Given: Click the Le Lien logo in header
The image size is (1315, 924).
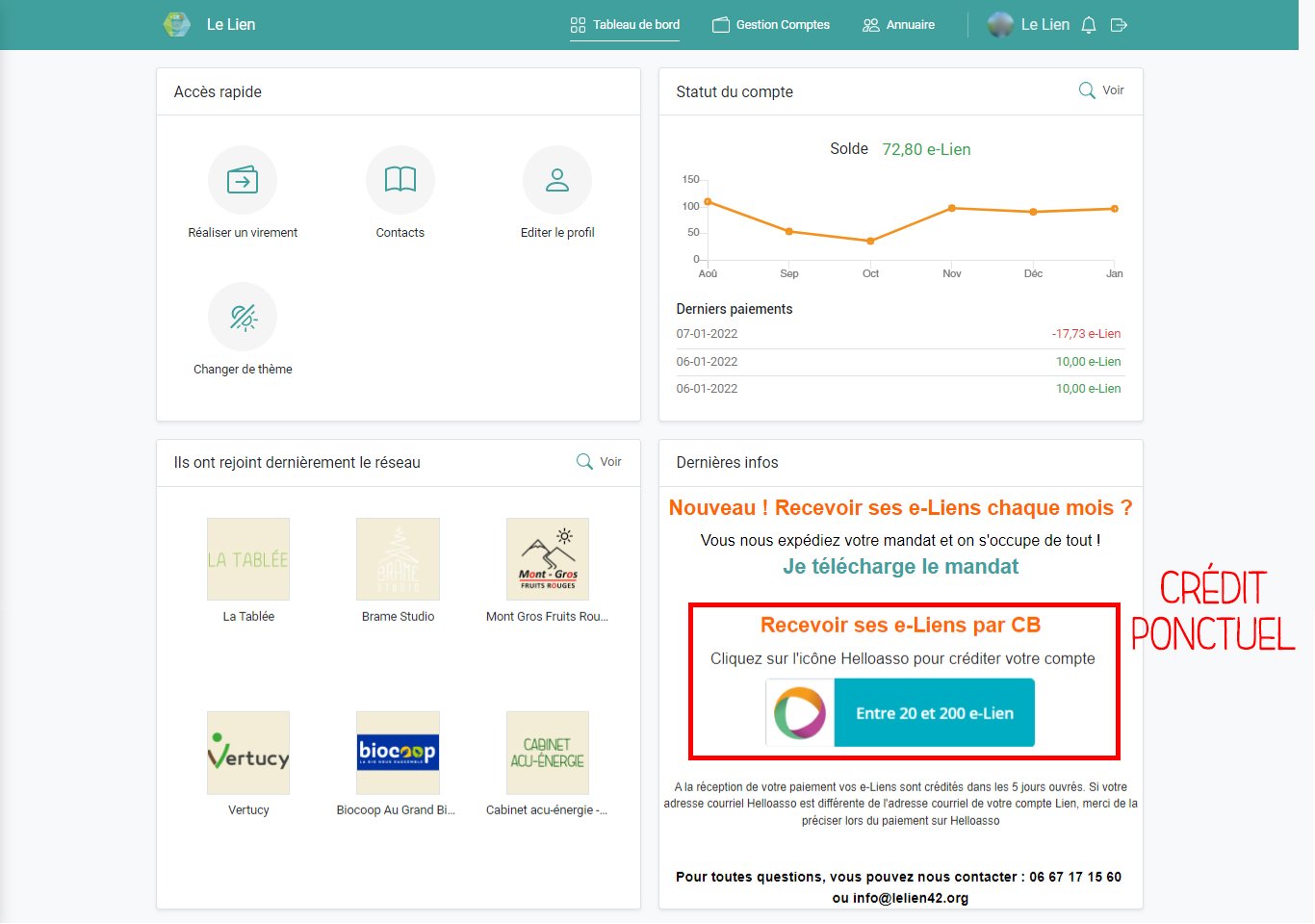Looking at the screenshot, I should (177, 25).
